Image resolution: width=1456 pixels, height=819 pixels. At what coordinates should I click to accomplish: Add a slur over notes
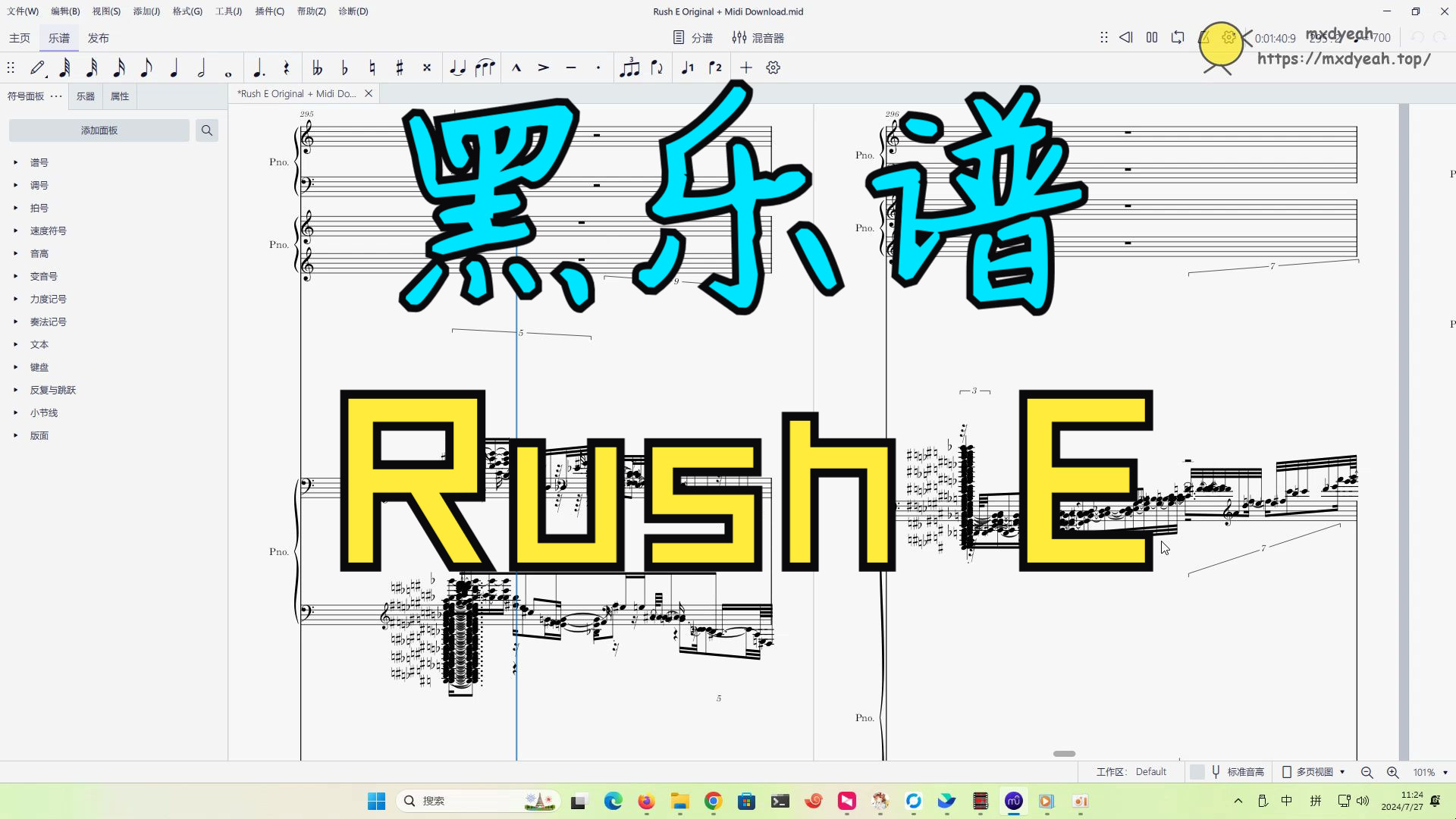[x=485, y=68]
